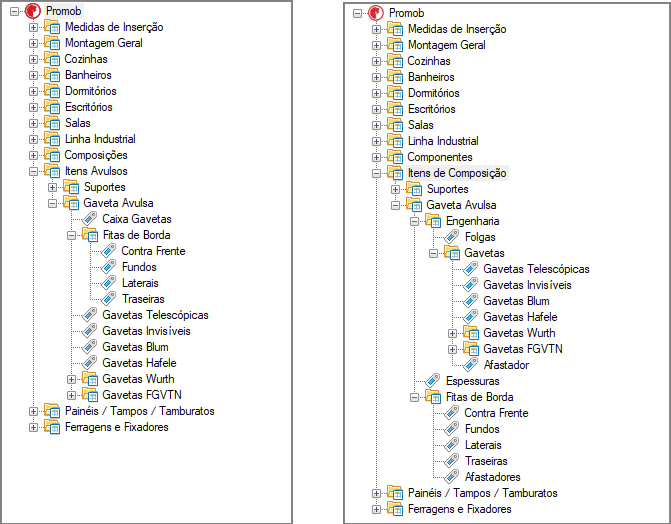Click Fundos tag icon in right tree
Viewport: 671px width, 524px height.
pos(452,429)
